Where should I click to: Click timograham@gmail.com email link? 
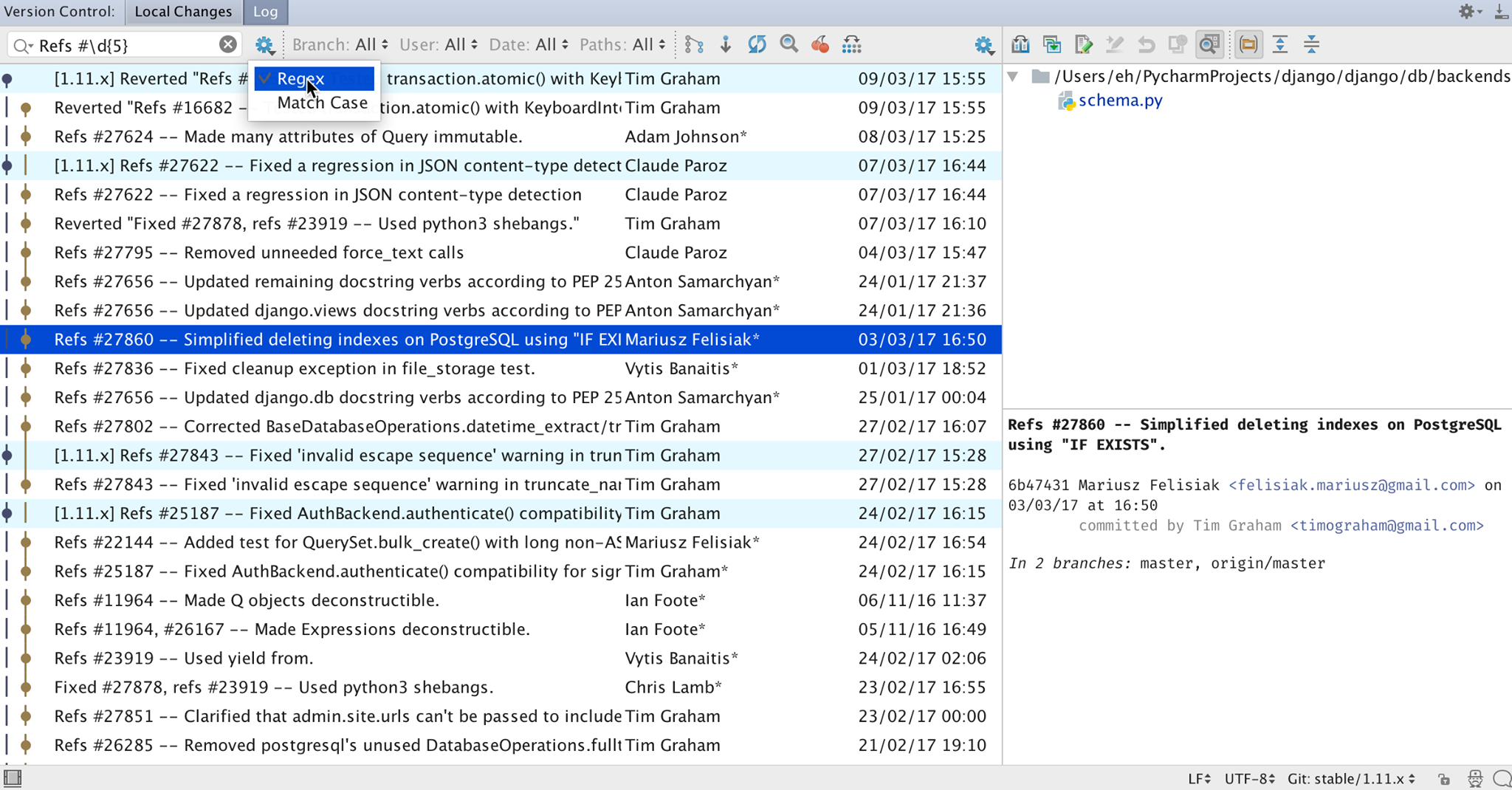(1387, 526)
